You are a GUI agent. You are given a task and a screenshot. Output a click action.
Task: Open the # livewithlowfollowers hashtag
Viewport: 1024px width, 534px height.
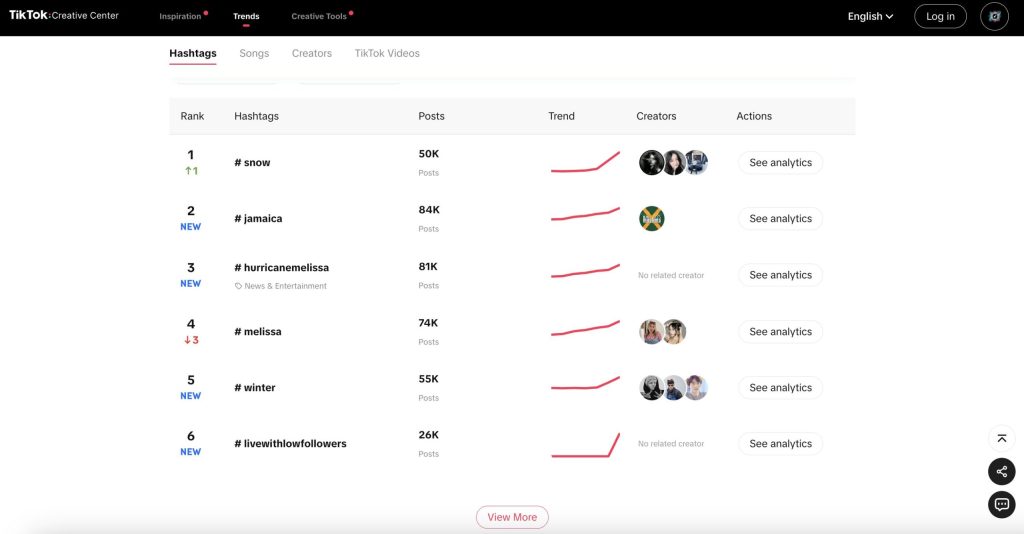[x=291, y=444]
